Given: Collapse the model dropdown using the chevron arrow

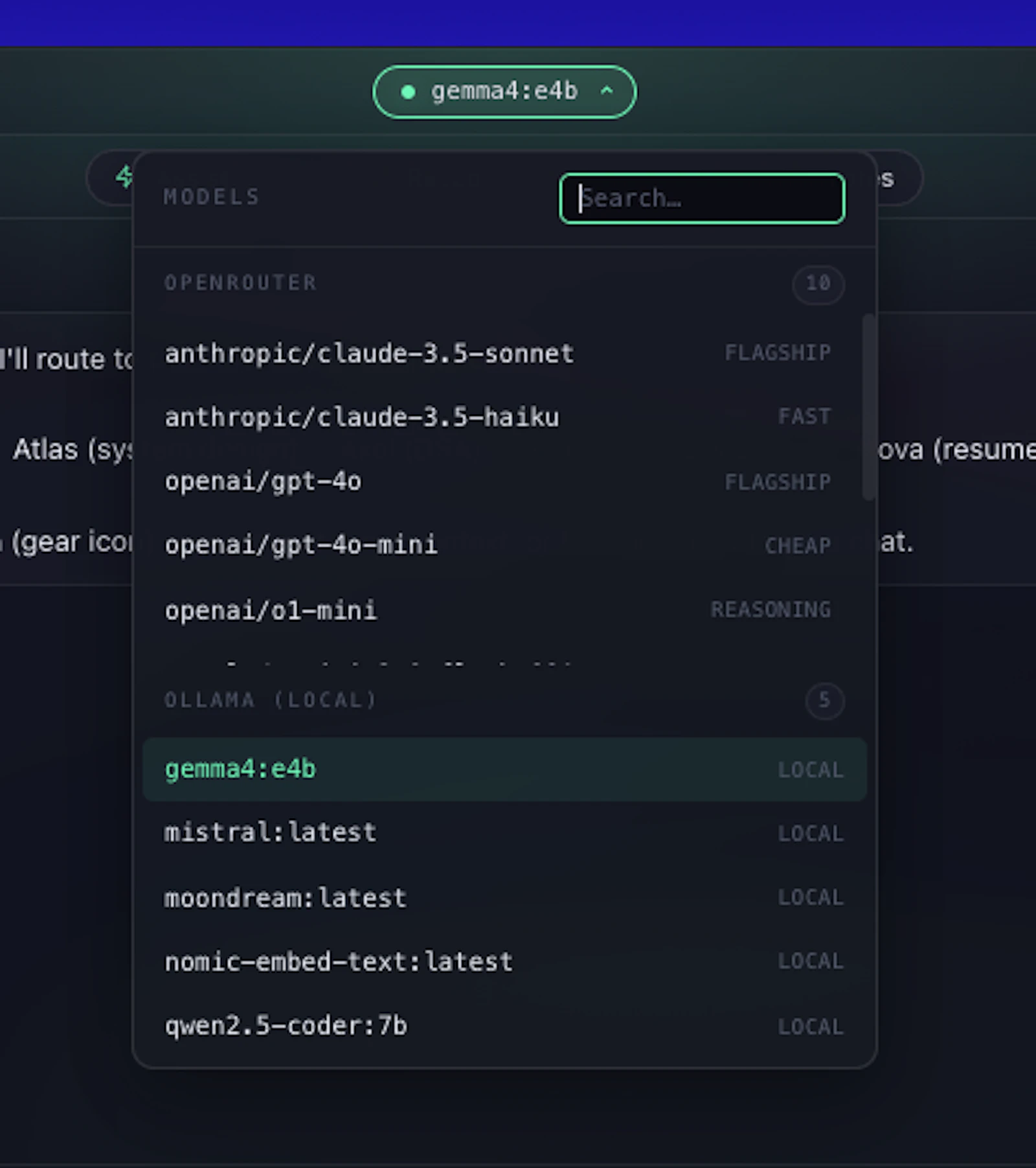Looking at the screenshot, I should pyautogui.click(x=607, y=91).
